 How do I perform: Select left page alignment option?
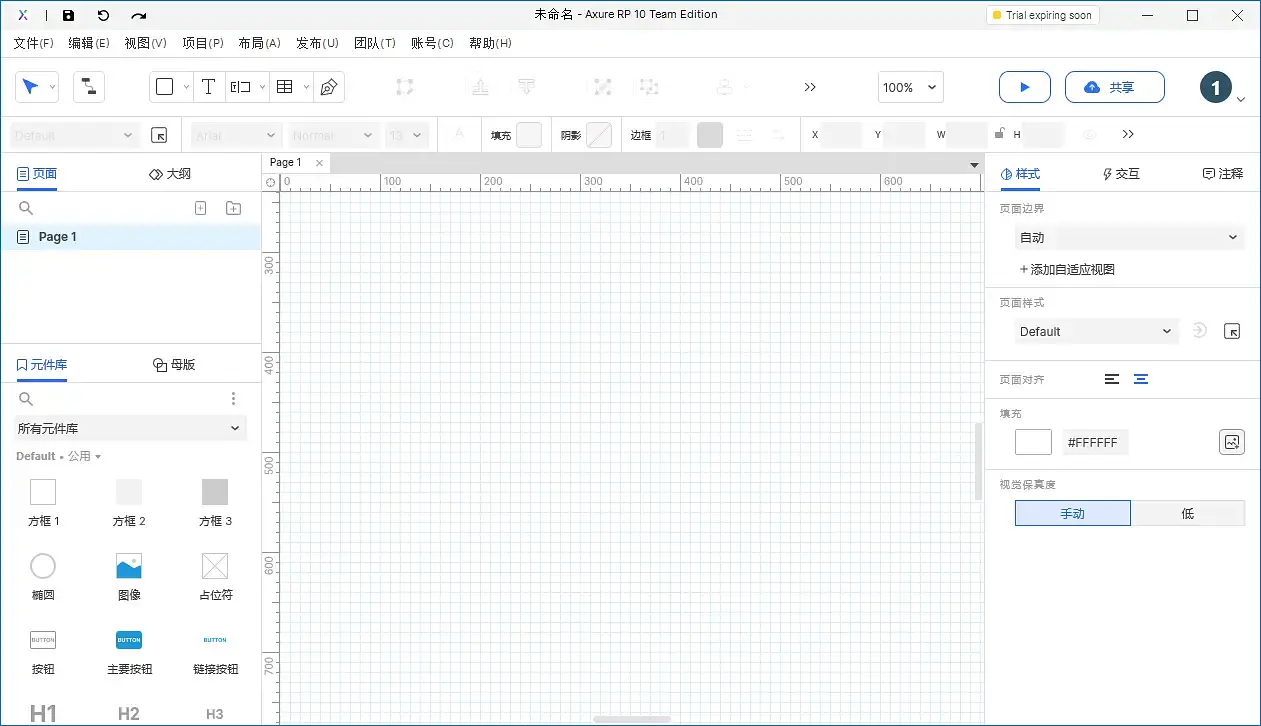pos(1111,379)
